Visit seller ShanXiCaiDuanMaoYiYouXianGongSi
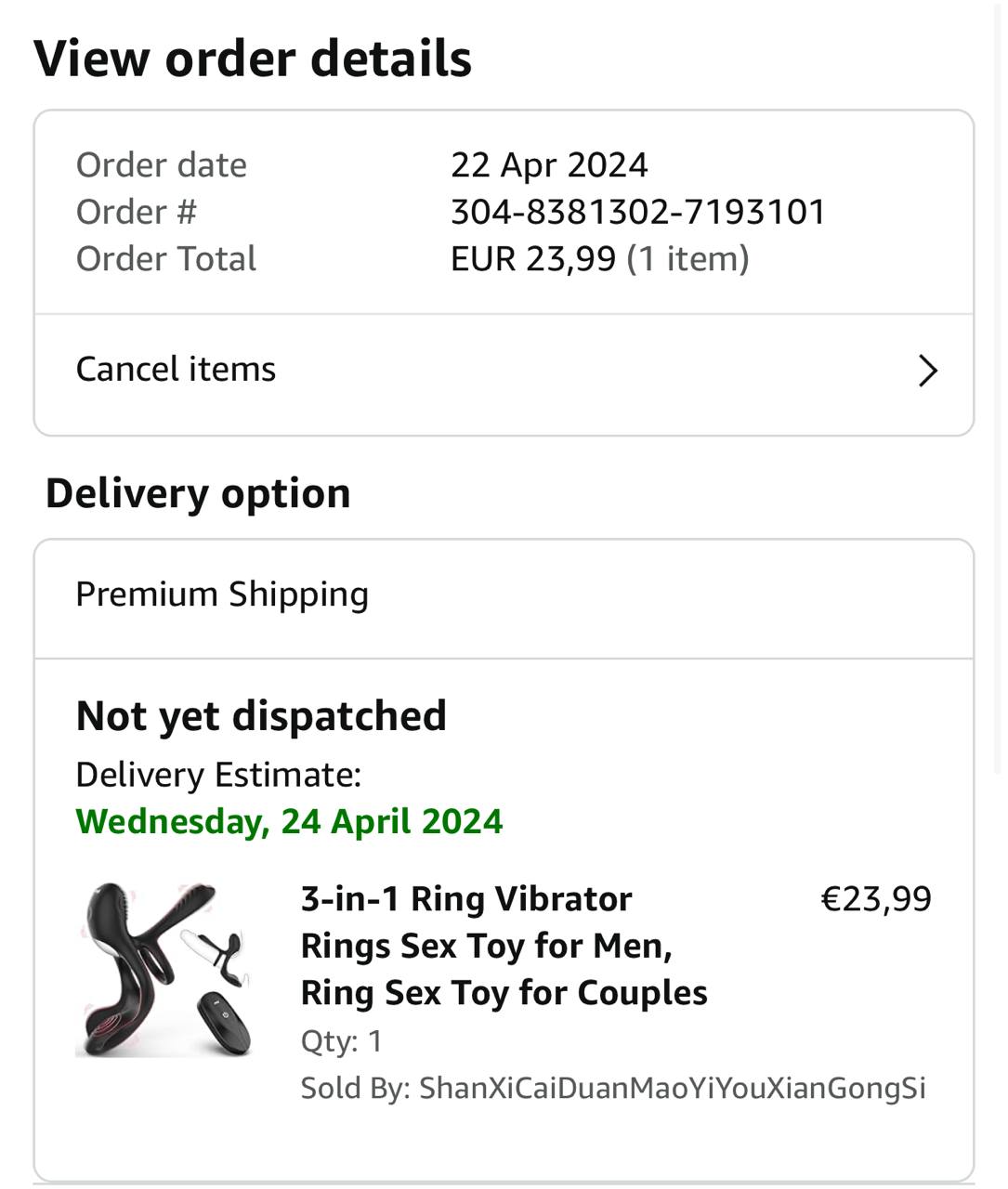Screen dimensions: 1008x1189 672,1088
